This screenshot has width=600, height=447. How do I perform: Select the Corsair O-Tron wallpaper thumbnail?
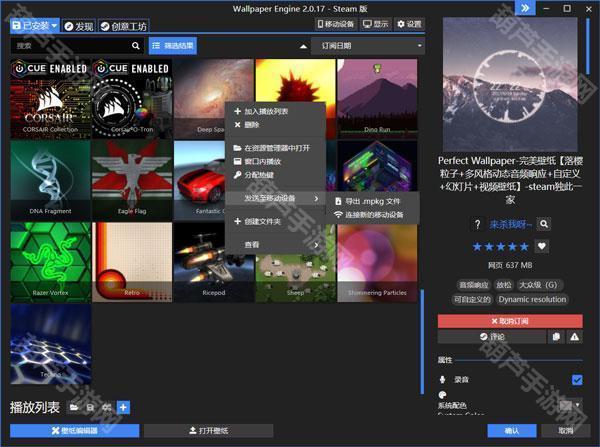pos(132,98)
